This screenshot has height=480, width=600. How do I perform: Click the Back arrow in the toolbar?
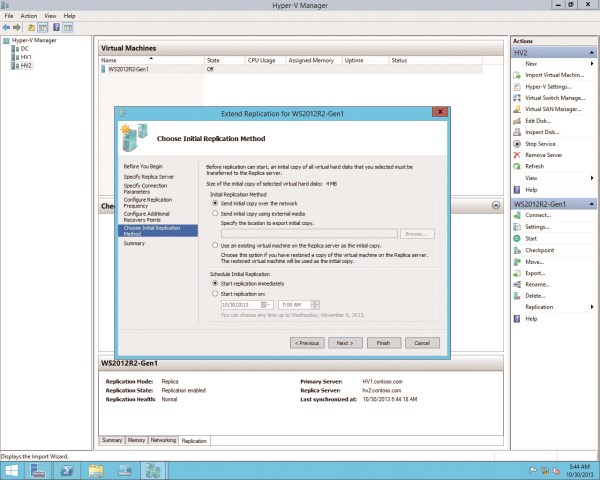pyautogui.click(x=6, y=27)
